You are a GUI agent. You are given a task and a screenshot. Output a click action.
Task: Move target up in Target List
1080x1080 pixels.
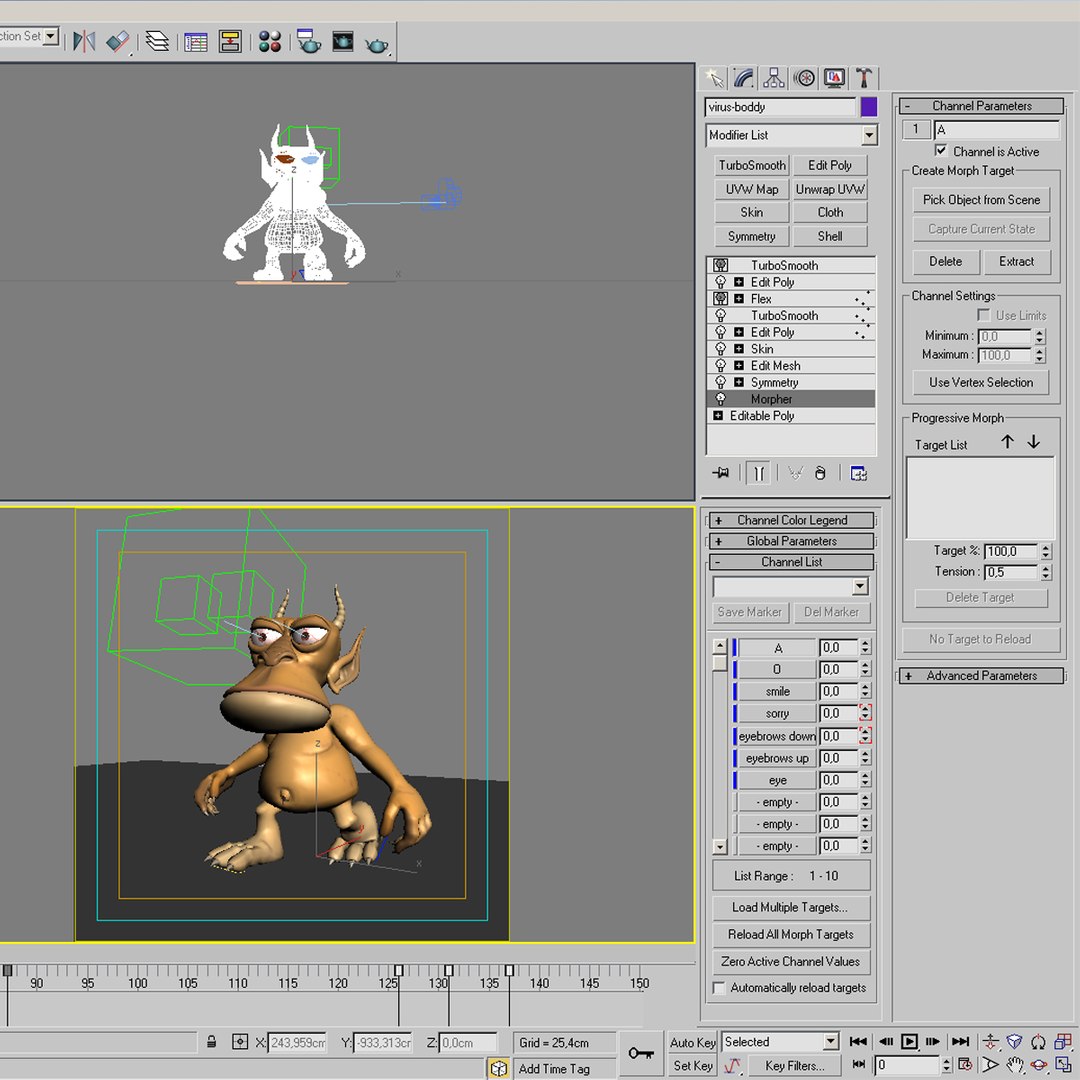tap(1007, 442)
